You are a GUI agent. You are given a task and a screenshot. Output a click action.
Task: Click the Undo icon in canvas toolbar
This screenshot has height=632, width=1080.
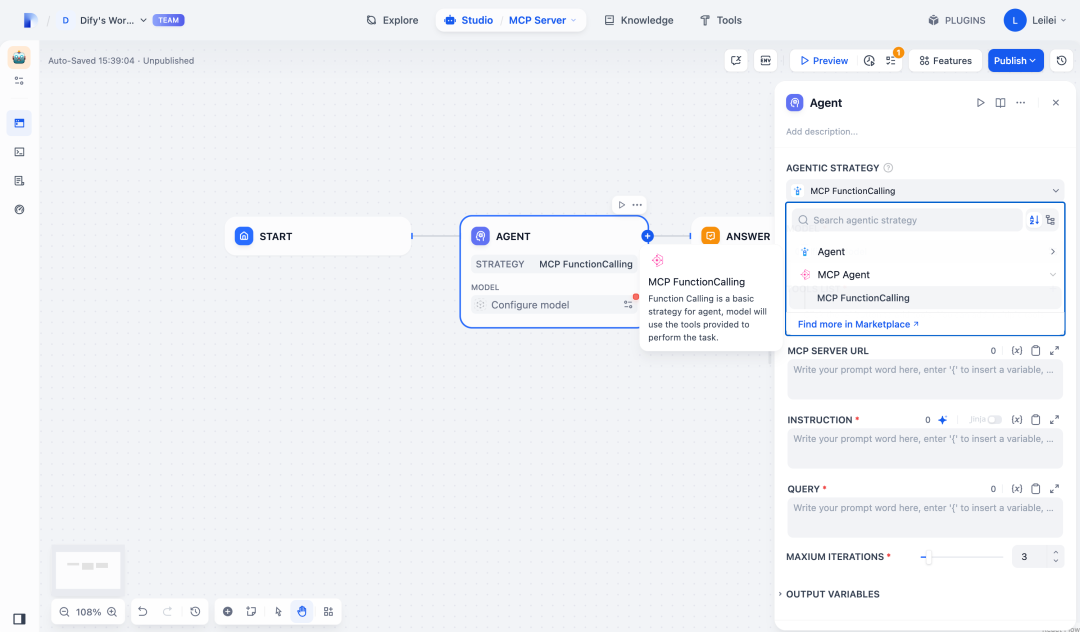tap(141, 611)
